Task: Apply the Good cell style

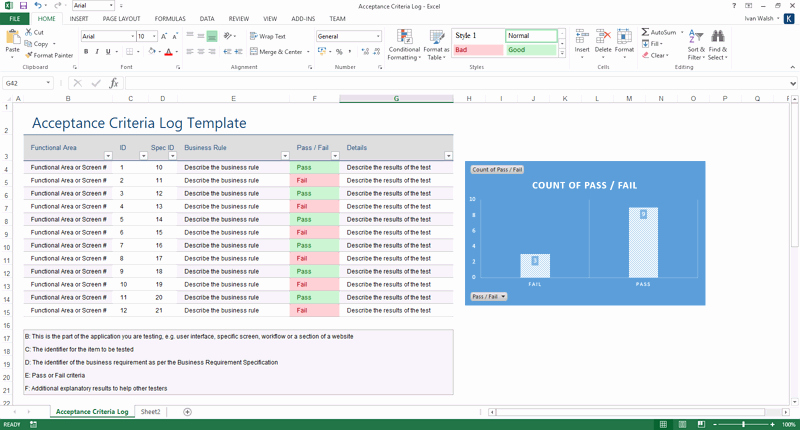Action: tap(531, 49)
